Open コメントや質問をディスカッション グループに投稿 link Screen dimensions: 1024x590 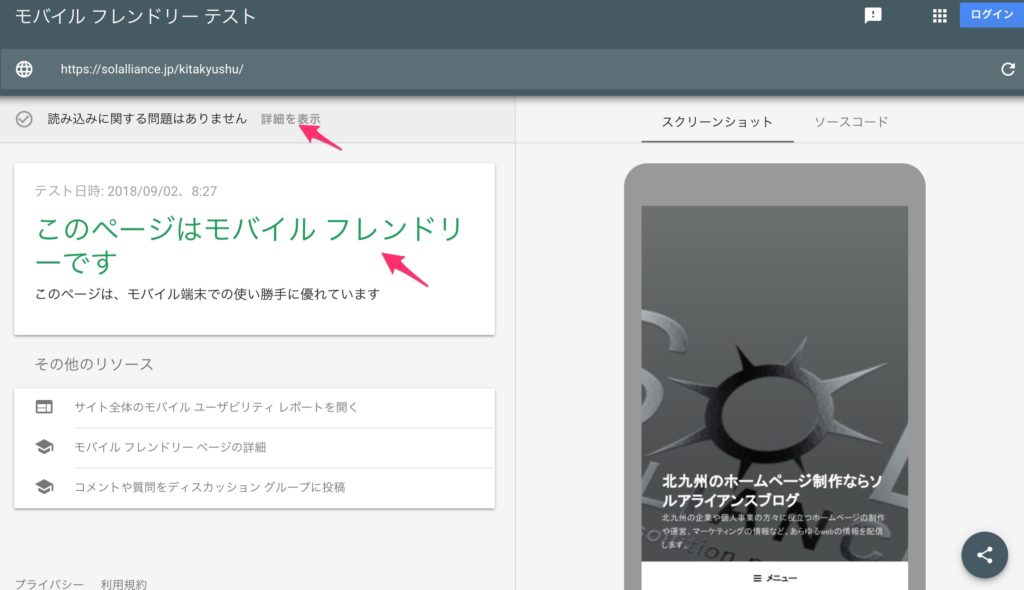(210, 487)
